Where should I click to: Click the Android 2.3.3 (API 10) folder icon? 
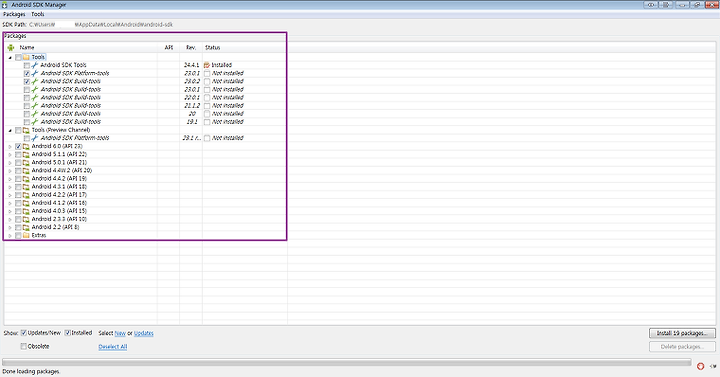tap(26, 219)
